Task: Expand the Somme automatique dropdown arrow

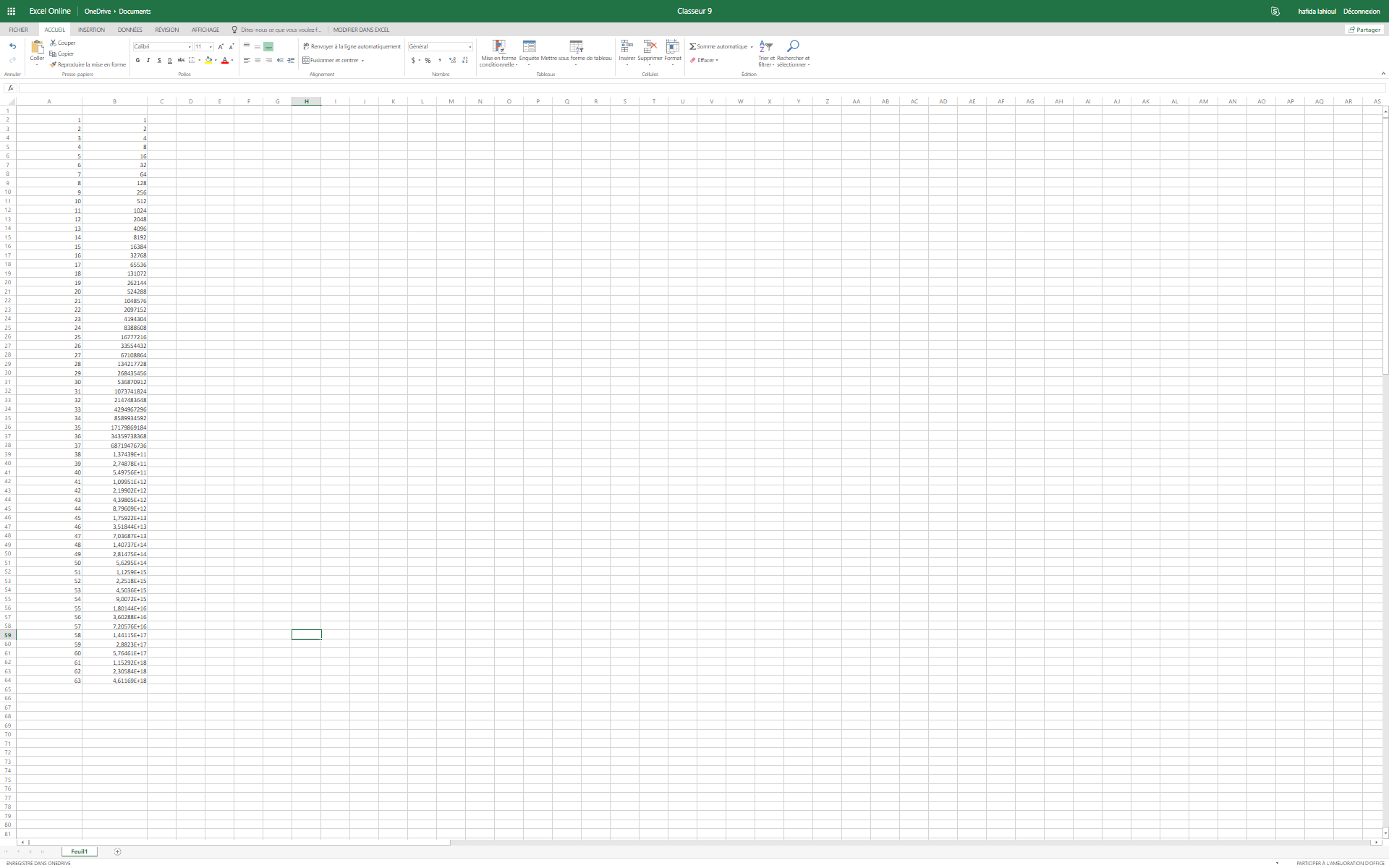Action: (x=752, y=46)
